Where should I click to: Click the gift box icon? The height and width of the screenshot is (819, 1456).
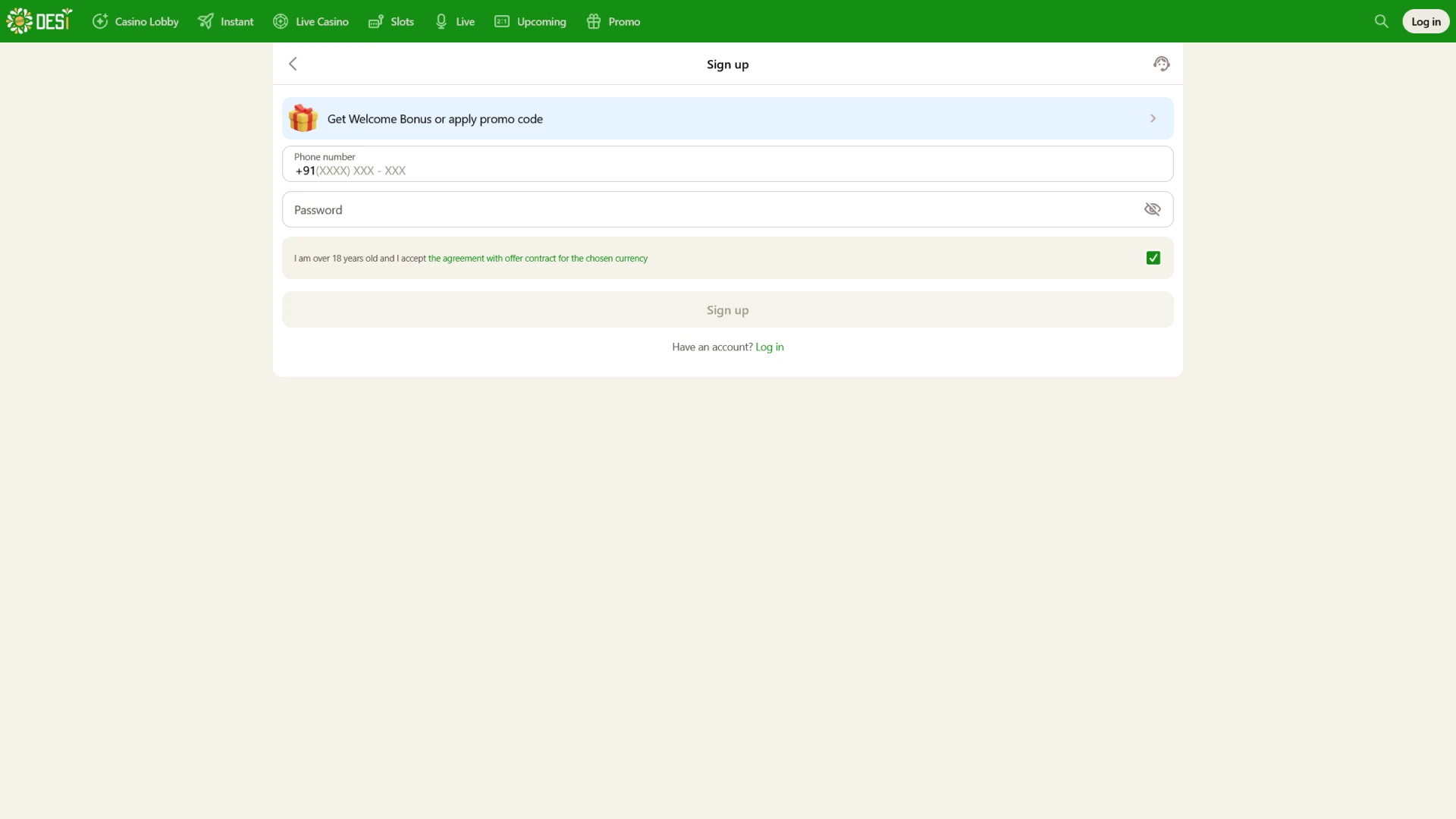(303, 118)
